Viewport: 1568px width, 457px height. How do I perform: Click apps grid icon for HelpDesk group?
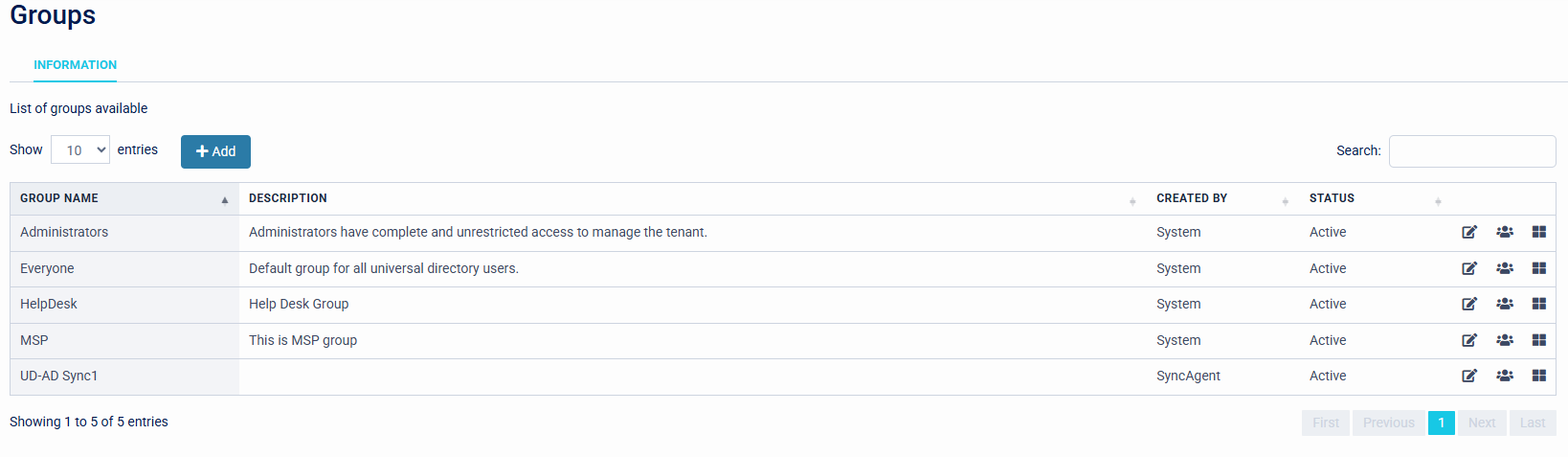point(1539,304)
